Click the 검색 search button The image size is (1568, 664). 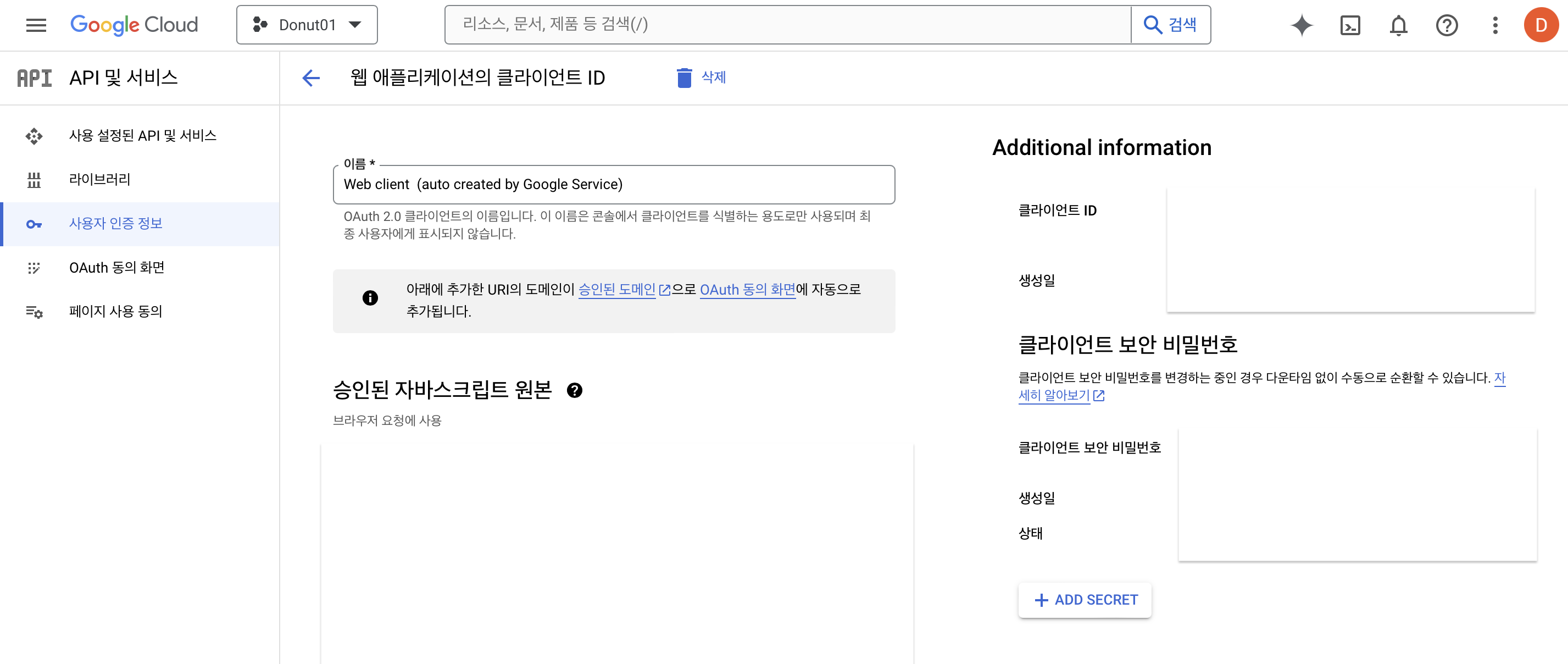1171,25
